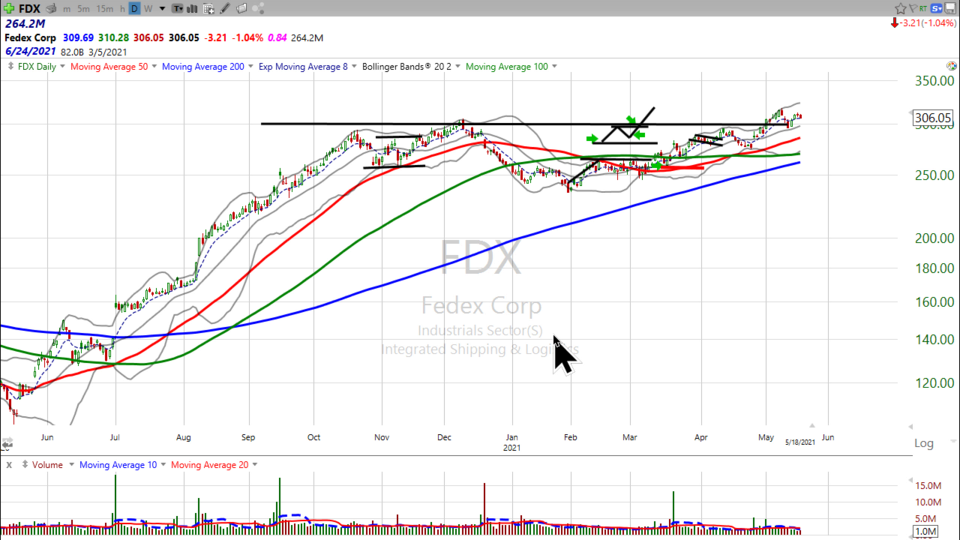Click the pencil drawing tools icon
This screenshot has height=540, width=960.
click(225, 9)
